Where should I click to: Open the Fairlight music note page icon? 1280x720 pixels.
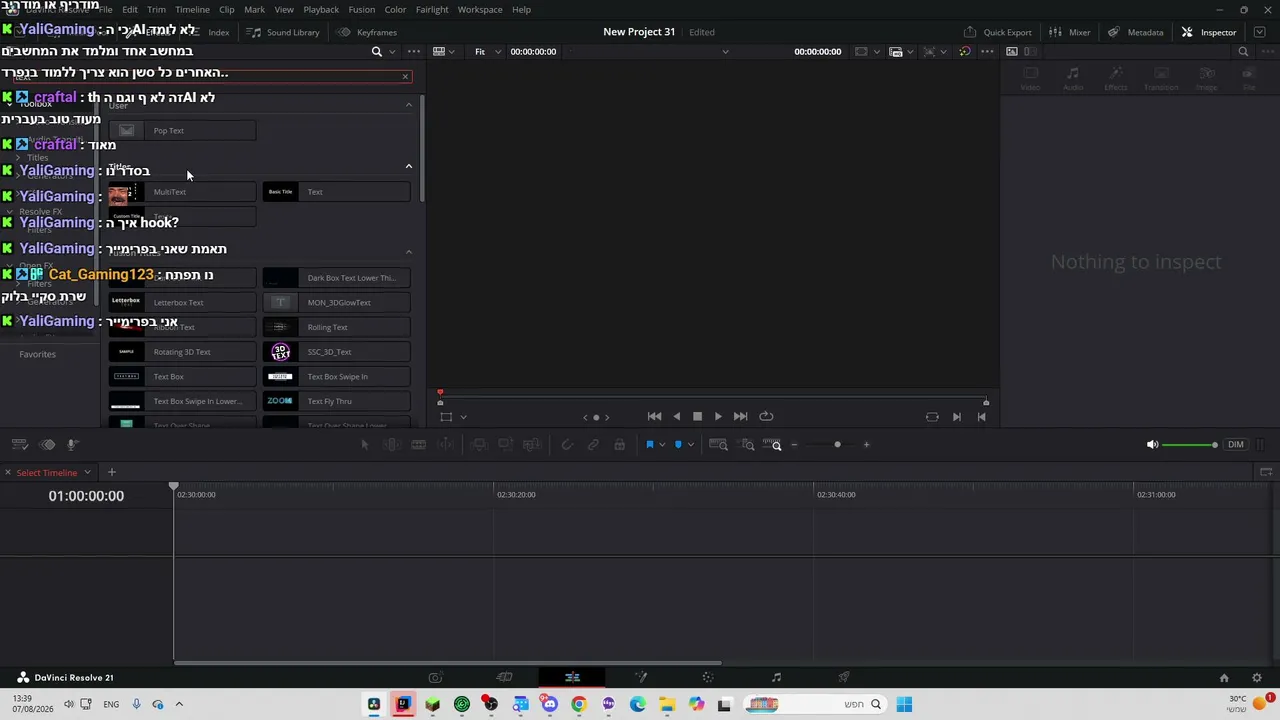click(776, 677)
